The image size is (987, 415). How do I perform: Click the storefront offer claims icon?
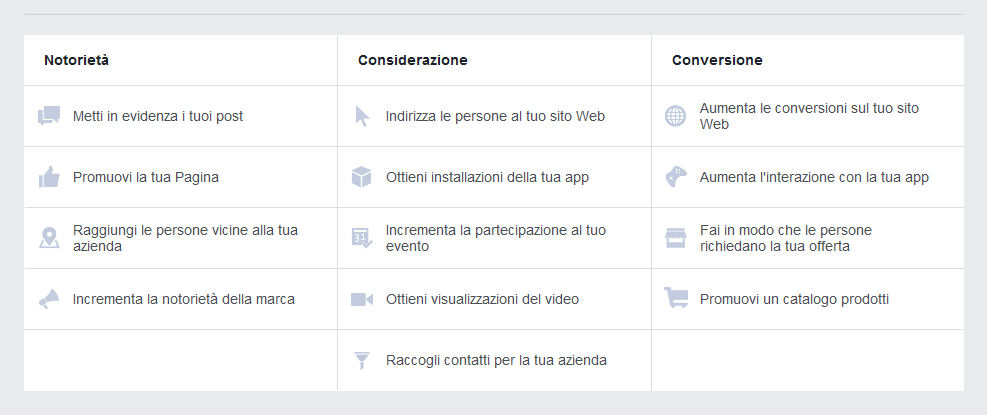tap(675, 238)
